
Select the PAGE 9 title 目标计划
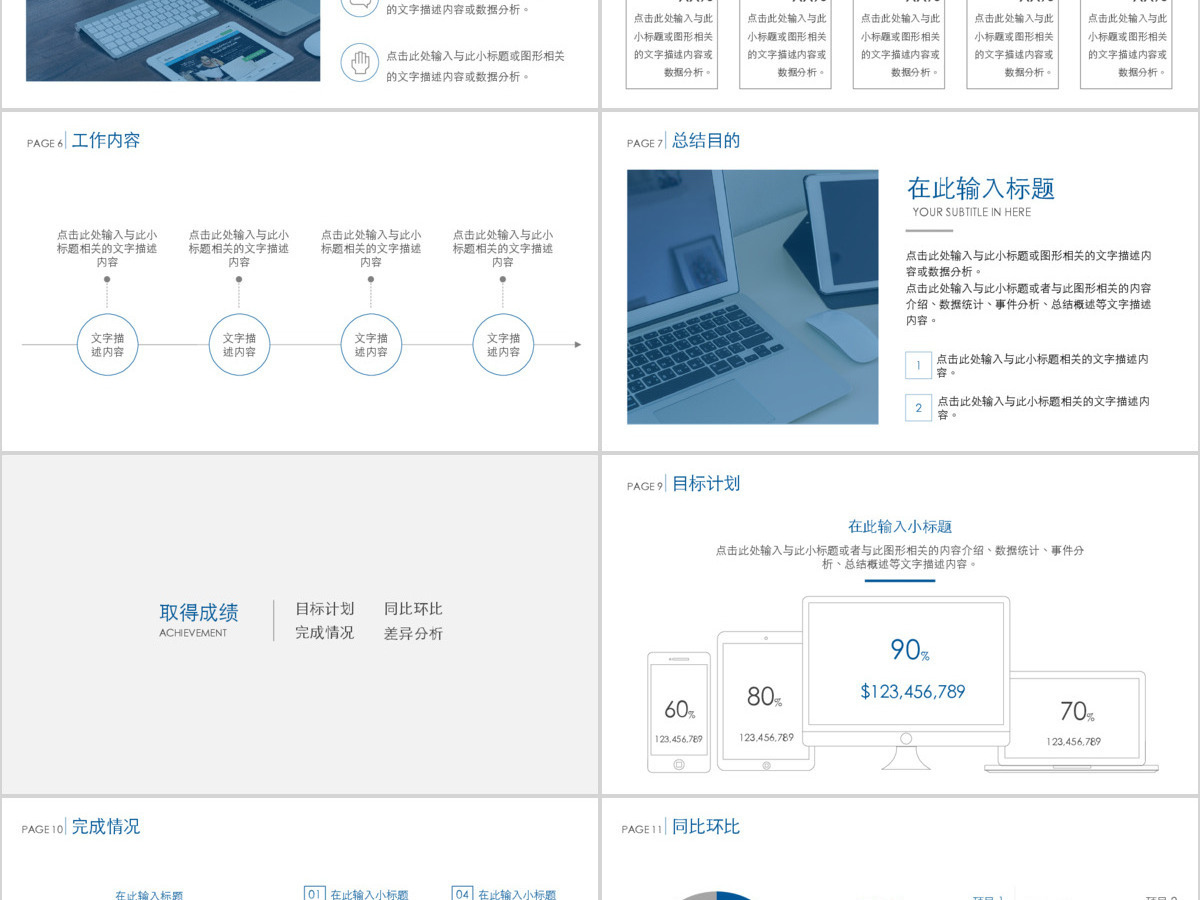[706, 484]
